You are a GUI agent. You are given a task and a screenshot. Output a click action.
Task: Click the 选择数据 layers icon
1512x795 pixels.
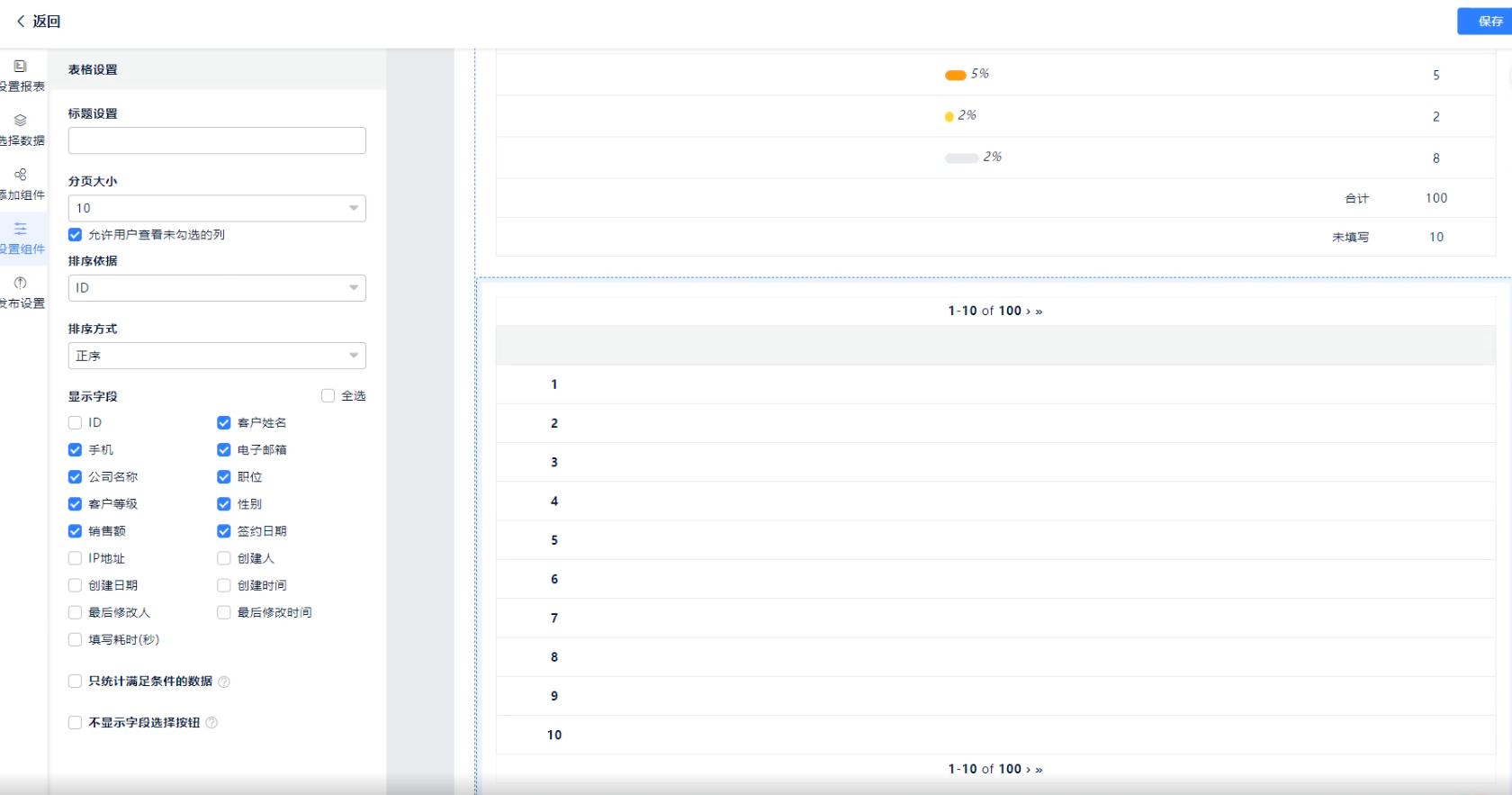tap(21, 121)
